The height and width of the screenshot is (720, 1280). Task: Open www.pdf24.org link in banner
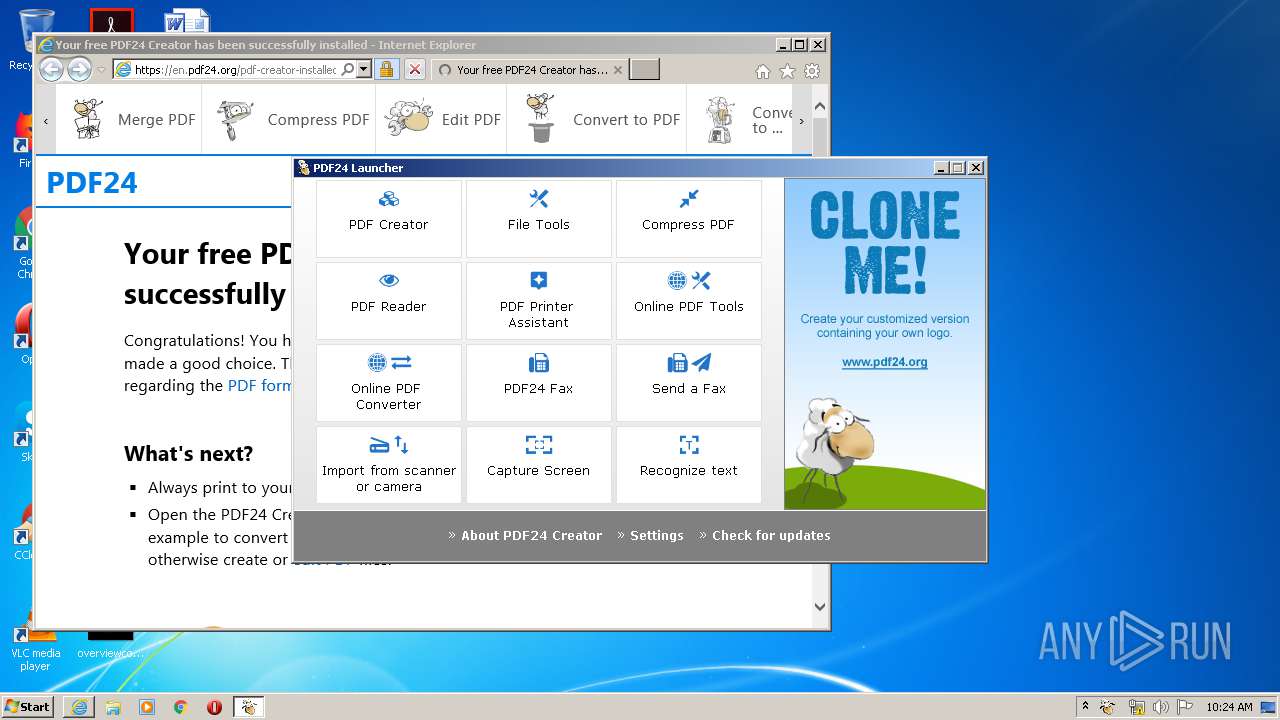pyautogui.click(x=885, y=362)
